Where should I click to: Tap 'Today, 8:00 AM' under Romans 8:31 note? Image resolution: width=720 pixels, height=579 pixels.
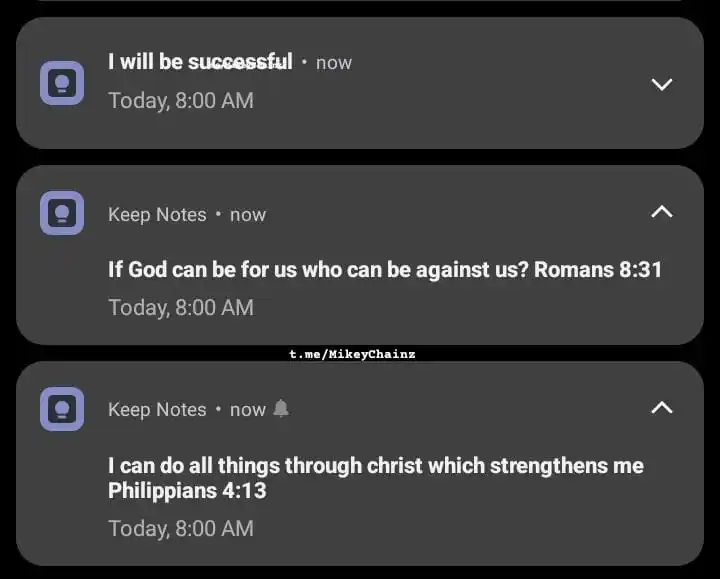pos(181,308)
